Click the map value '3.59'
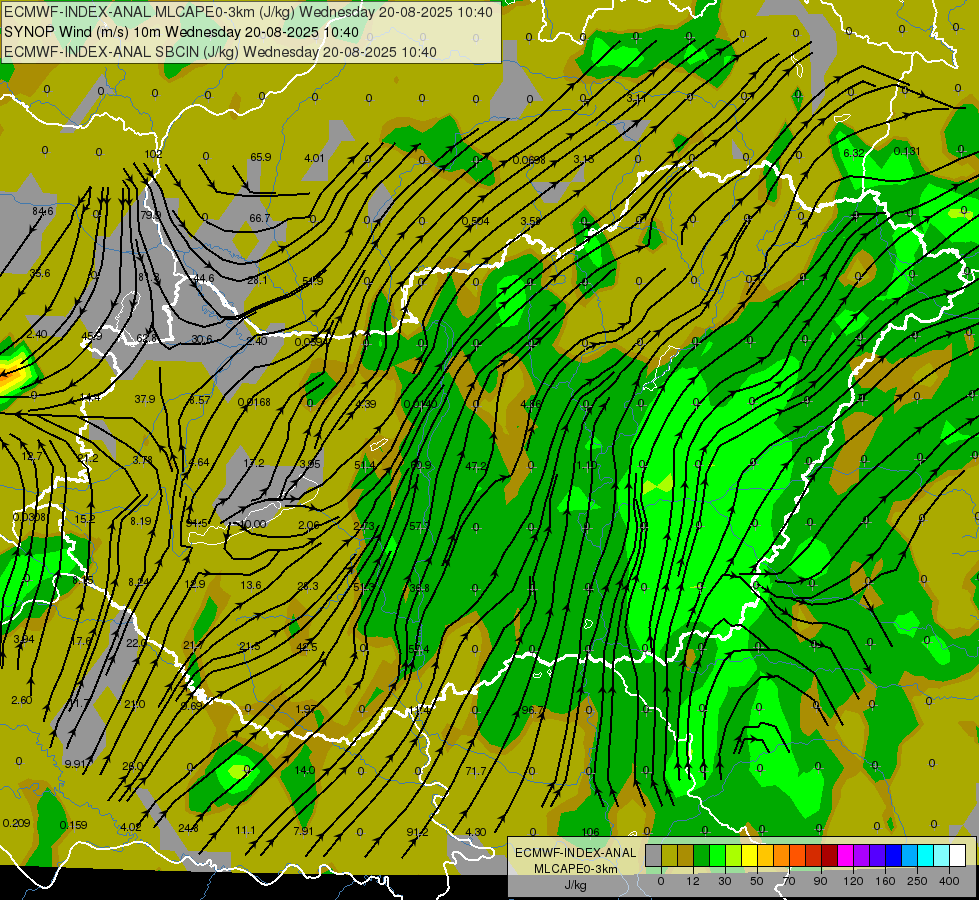The height and width of the screenshot is (900, 979). coord(531,220)
